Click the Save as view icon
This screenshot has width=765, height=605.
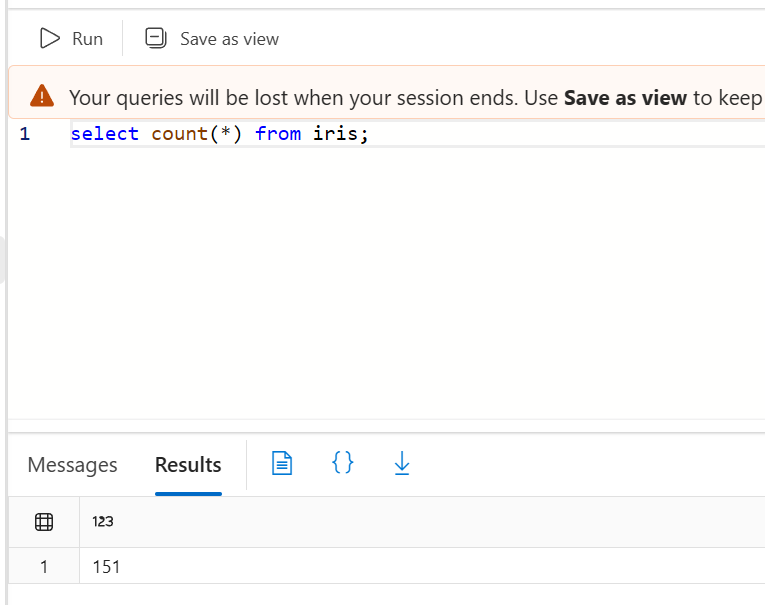[x=156, y=39]
